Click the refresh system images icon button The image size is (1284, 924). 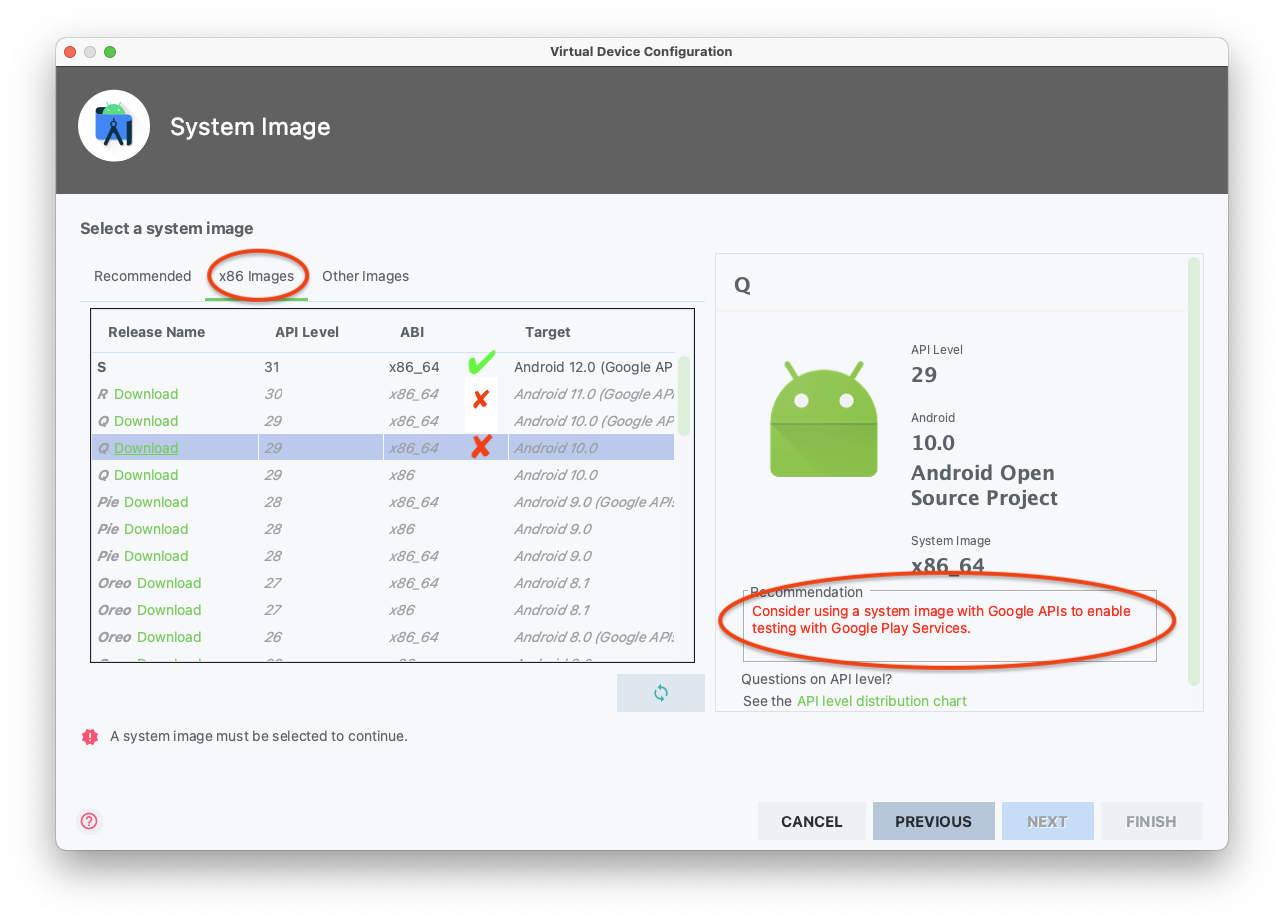point(660,693)
